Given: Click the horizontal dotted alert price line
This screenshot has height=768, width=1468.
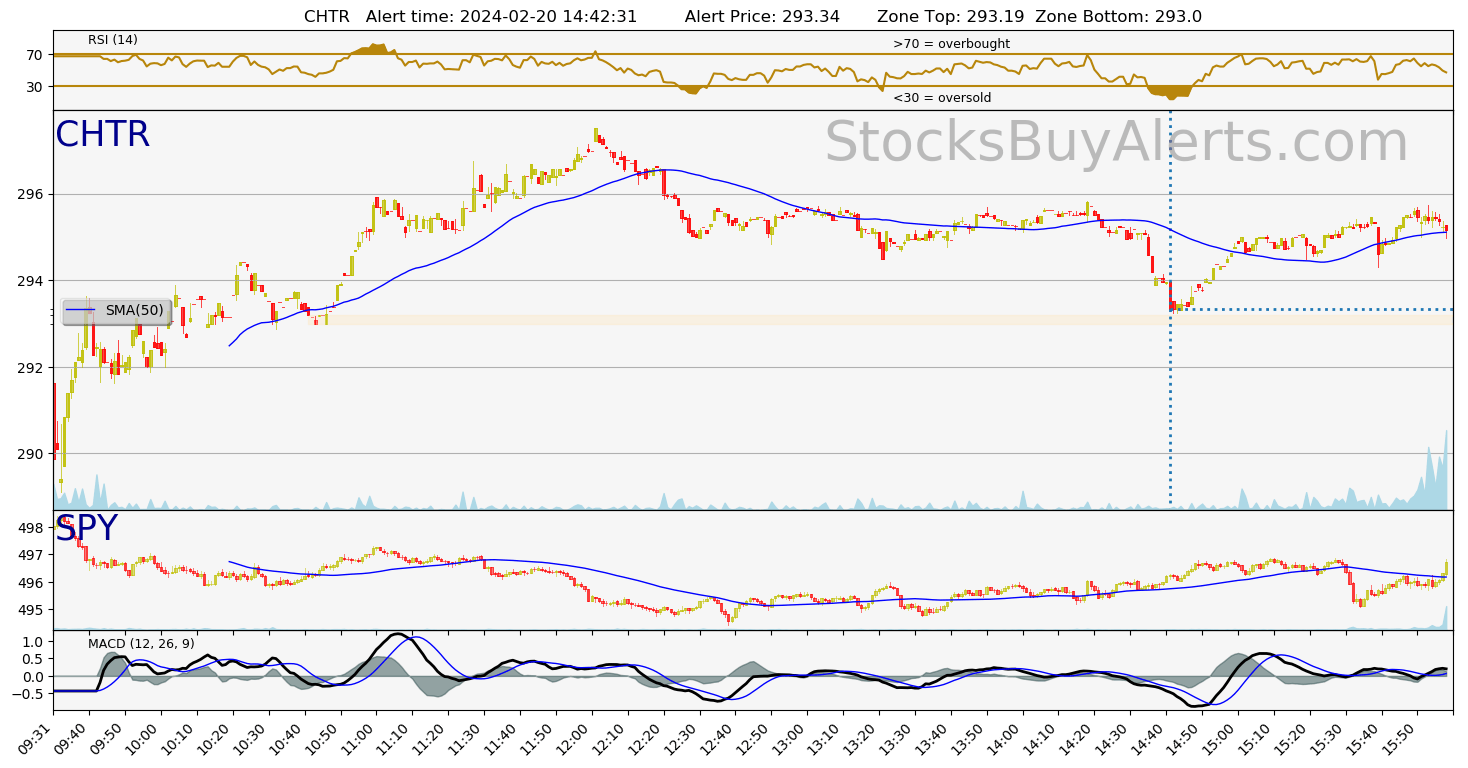Looking at the screenshot, I should (x=1312, y=309).
